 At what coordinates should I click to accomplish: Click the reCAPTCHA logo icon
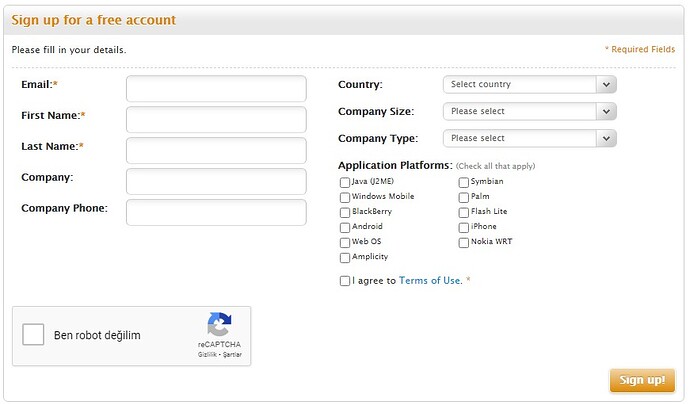219,324
